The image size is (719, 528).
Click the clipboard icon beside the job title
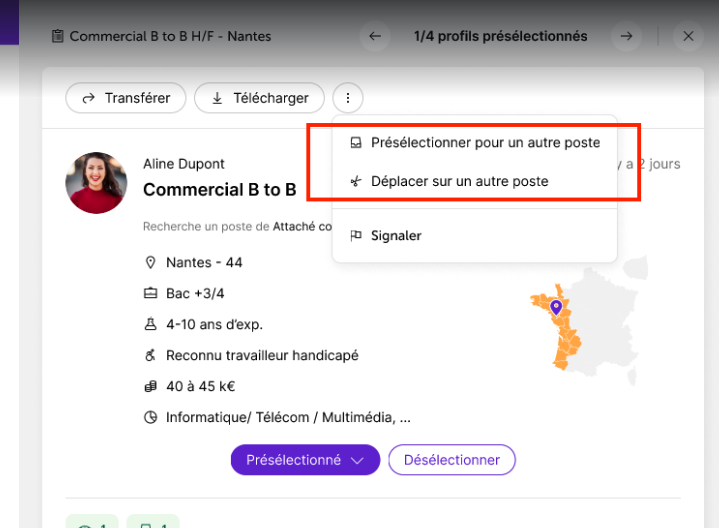tap(57, 36)
